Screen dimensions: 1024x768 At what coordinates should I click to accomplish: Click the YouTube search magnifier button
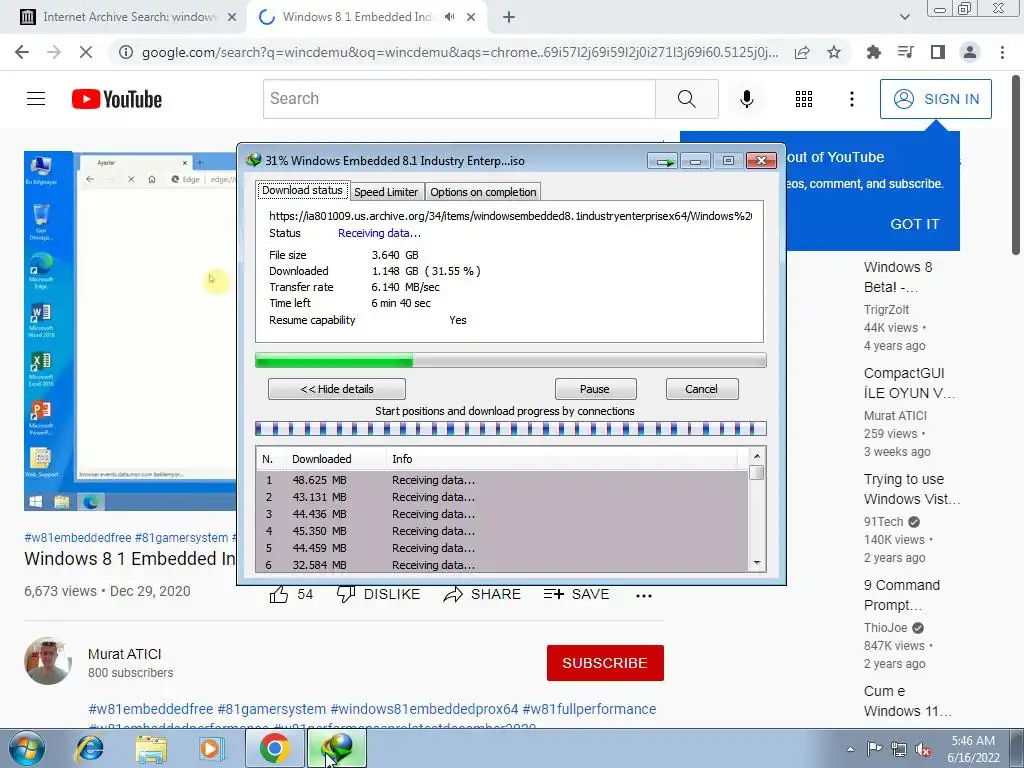(686, 99)
